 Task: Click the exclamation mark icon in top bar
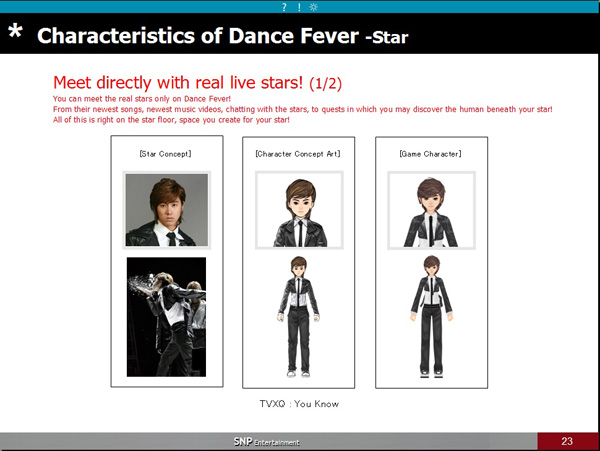pos(299,7)
